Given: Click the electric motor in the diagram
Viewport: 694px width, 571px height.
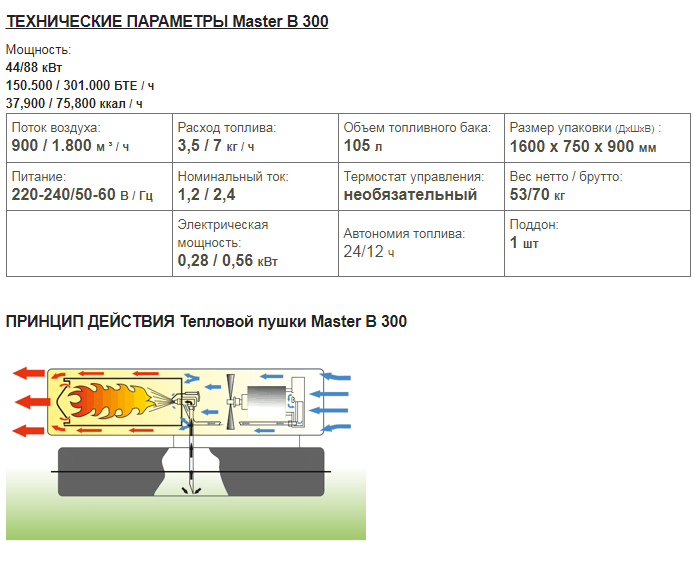Looking at the screenshot, I should (267, 402).
